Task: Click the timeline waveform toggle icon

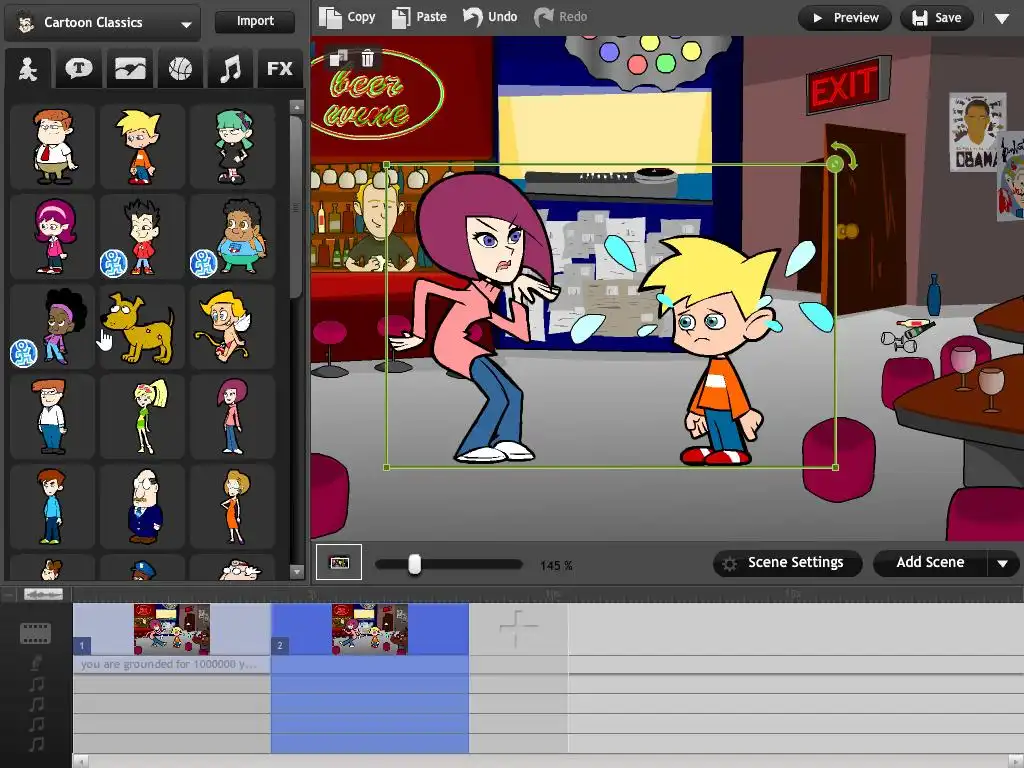Action: [x=43, y=594]
